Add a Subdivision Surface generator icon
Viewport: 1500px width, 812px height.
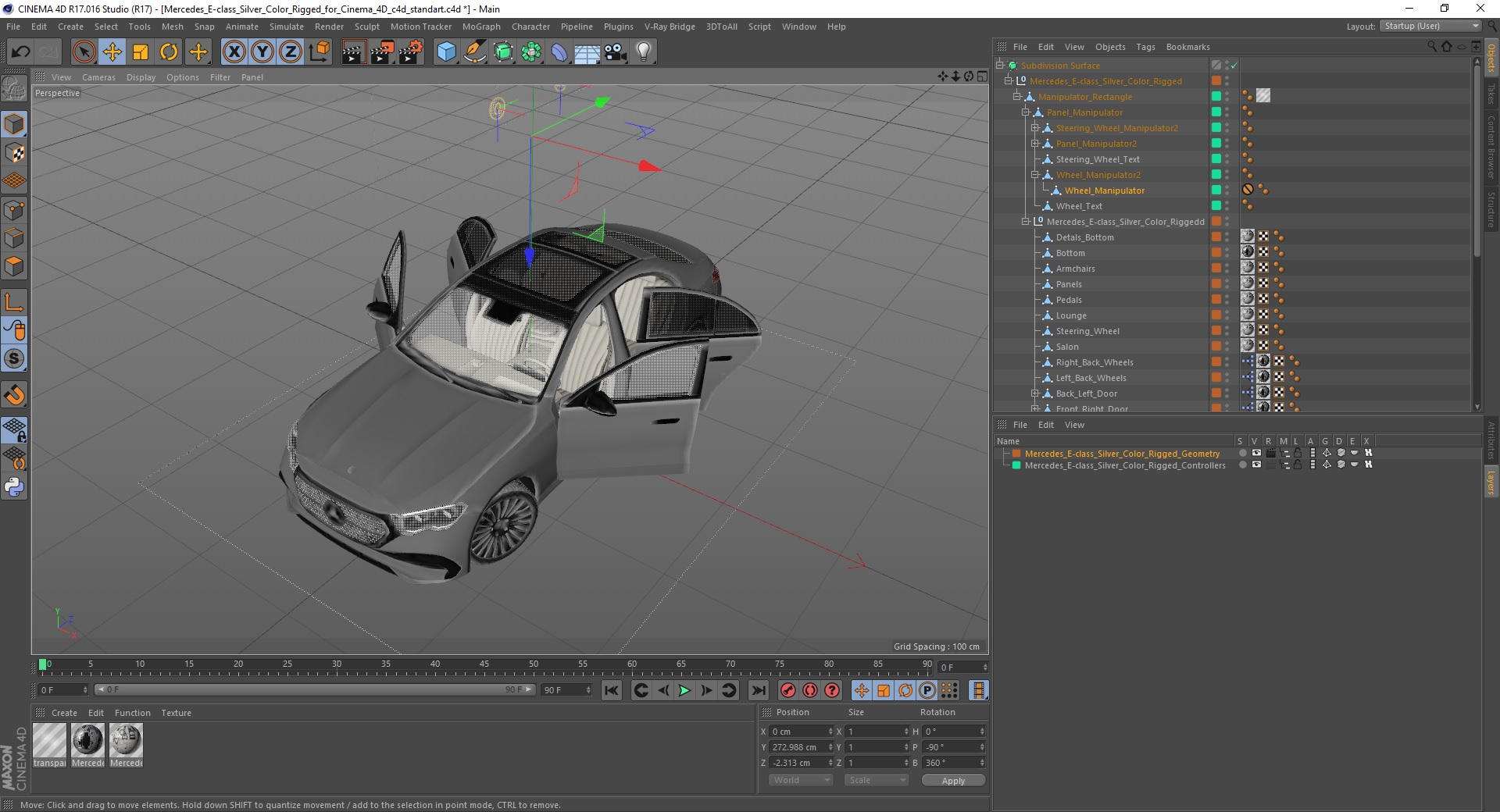click(x=503, y=52)
